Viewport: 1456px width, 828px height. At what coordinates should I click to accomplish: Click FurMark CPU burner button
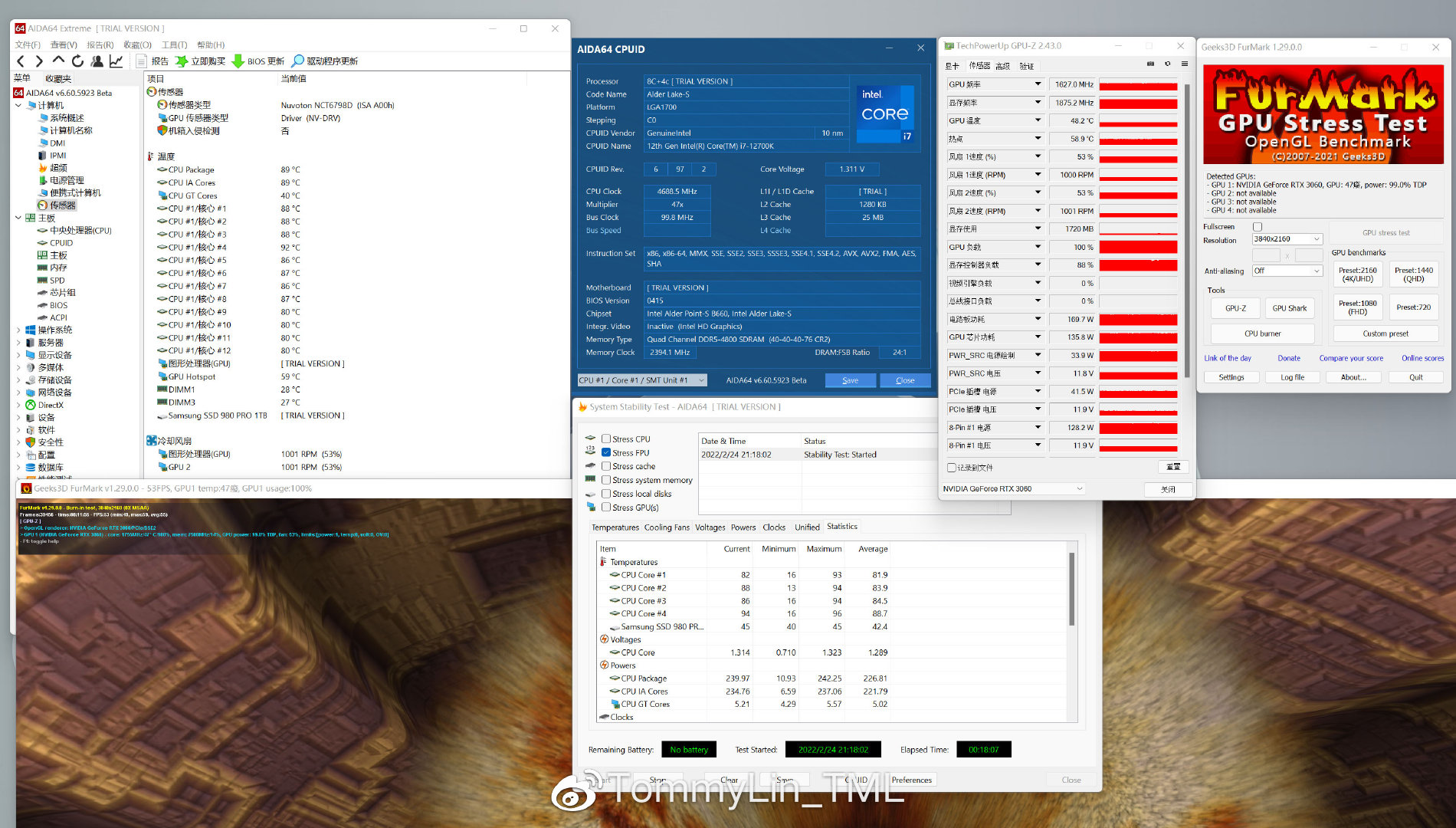1262,334
